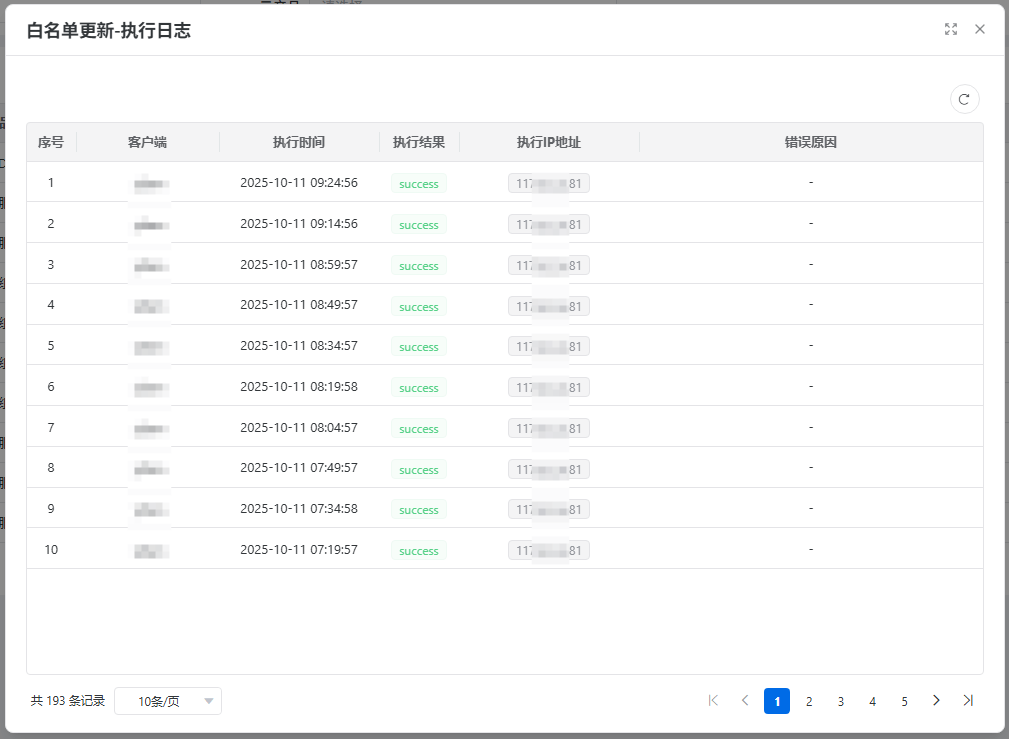This screenshot has height=739, width=1009.
Task: Jump to the last page
Action: click(968, 701)
